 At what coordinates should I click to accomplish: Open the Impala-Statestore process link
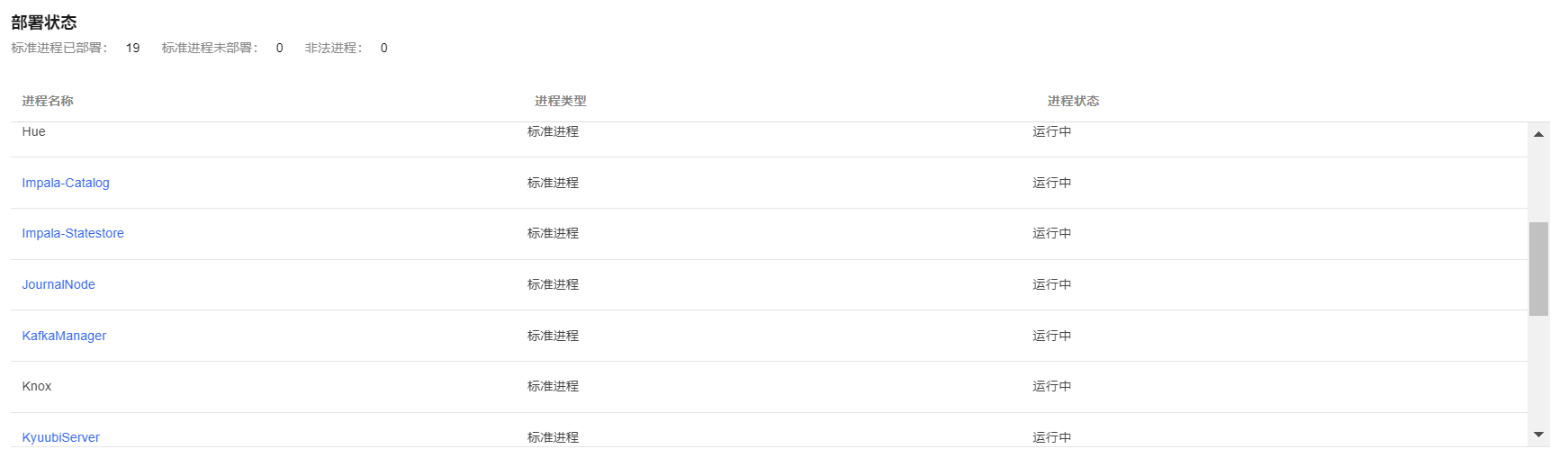tap(73, 233)
